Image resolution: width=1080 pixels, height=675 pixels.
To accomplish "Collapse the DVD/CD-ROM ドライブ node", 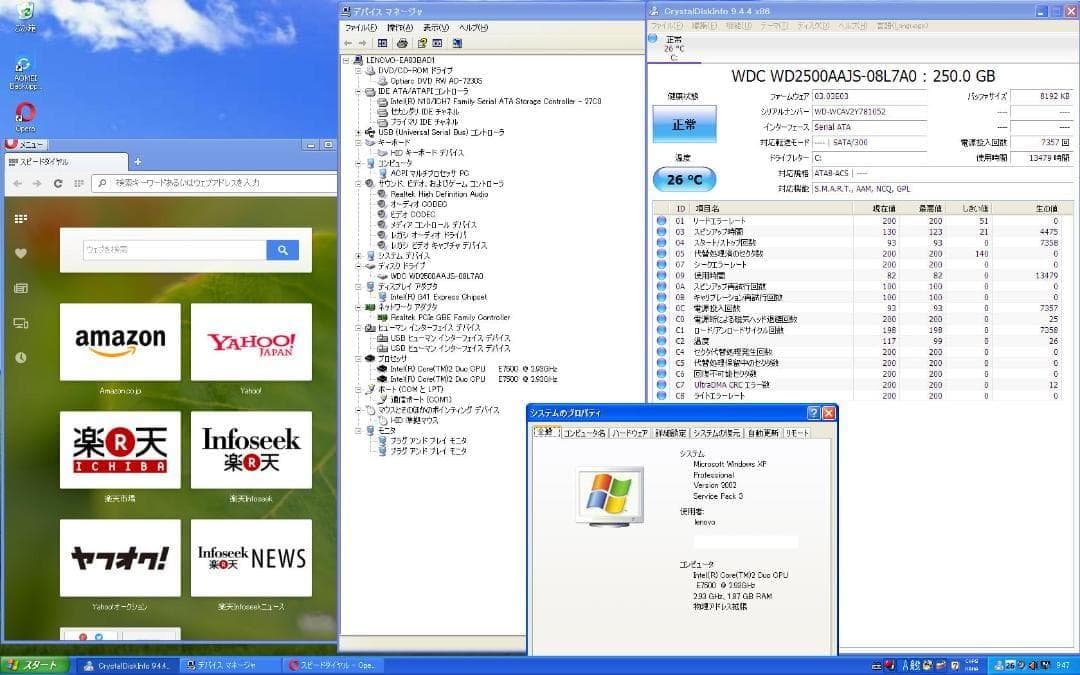I will 358,71.
